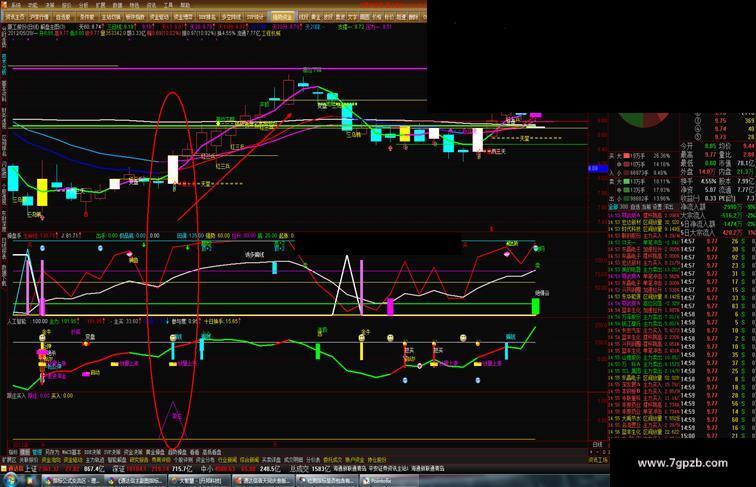Open the 扩展 menu in the menu bar
The height and width of the screenshot is (487, 756).
coord(100,5)
